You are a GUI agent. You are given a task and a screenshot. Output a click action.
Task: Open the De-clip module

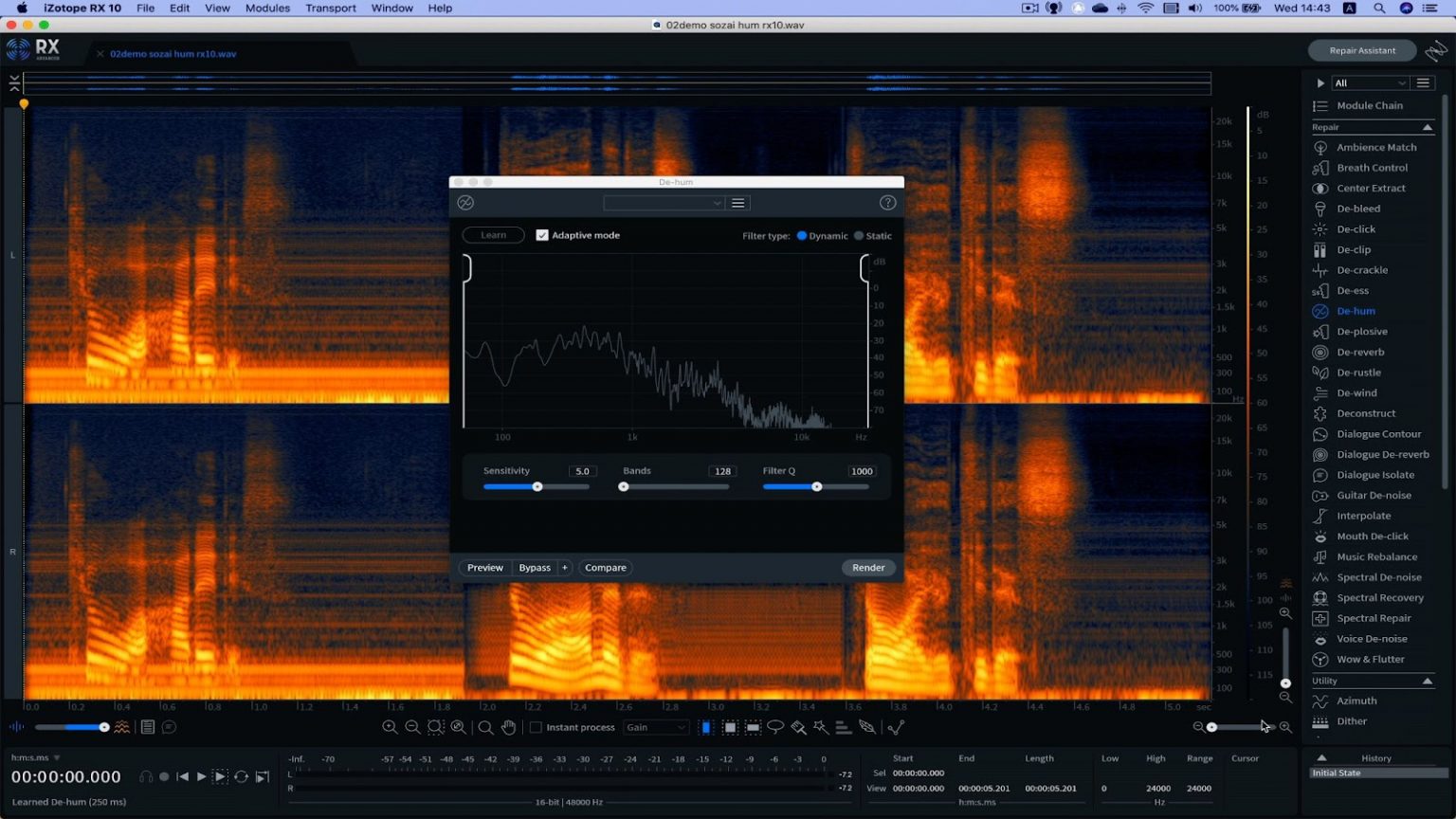click(1353, 249)
